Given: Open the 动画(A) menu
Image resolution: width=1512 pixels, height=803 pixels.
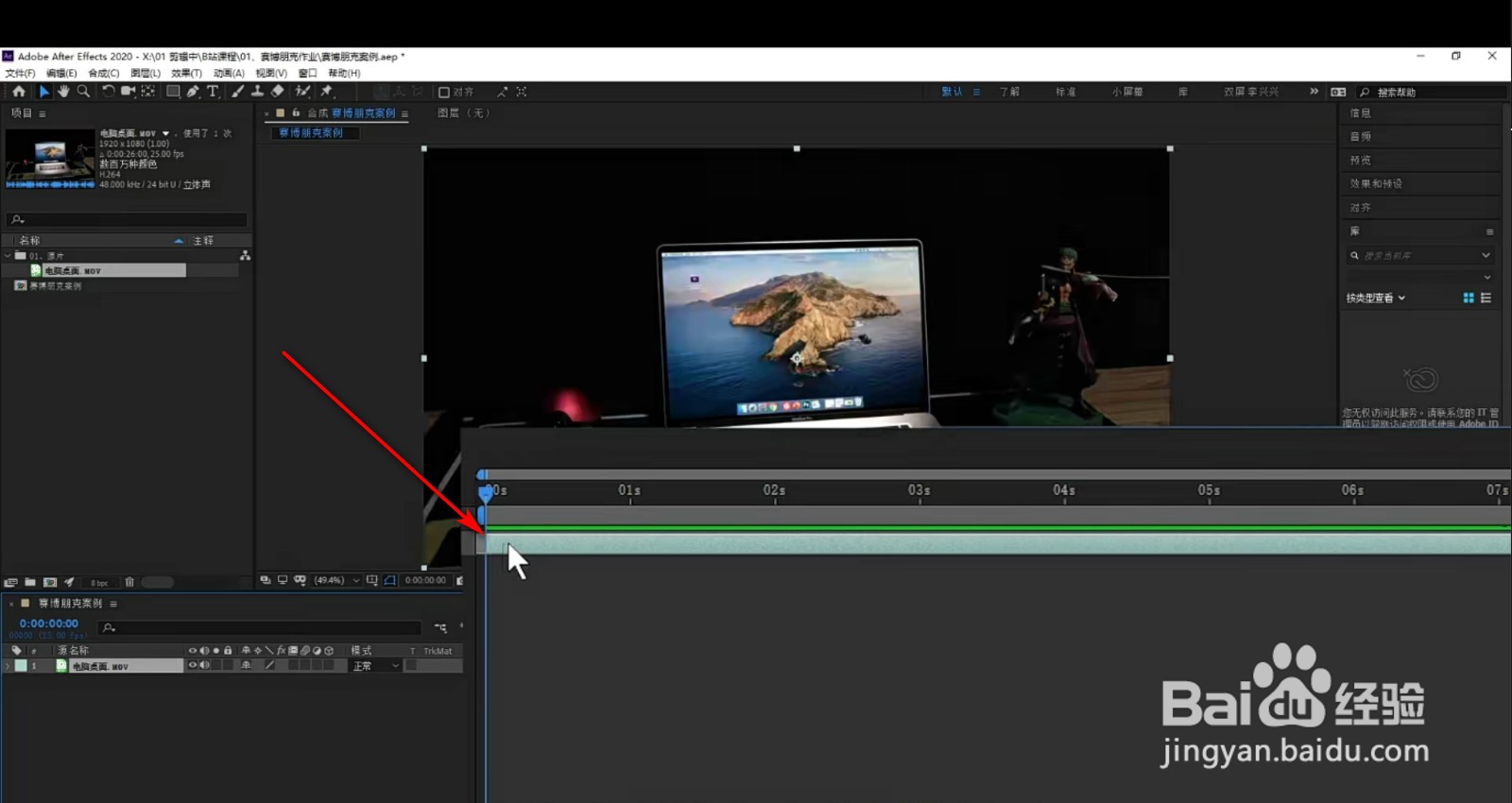Looking at the screenshot, I should [229, 73].
